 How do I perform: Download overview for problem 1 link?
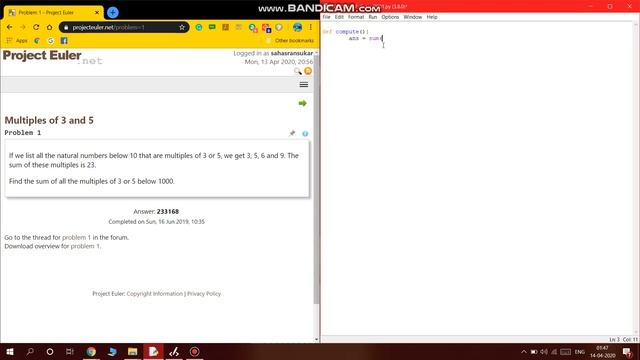(x=85, y=246)
